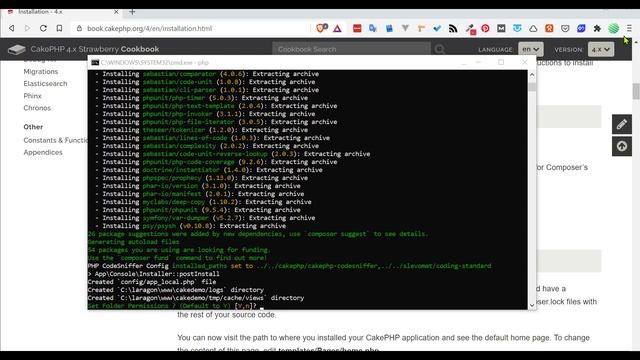Click the Cookbook search magnifier icon
The image size is (640, 360).
coord(440,49)
